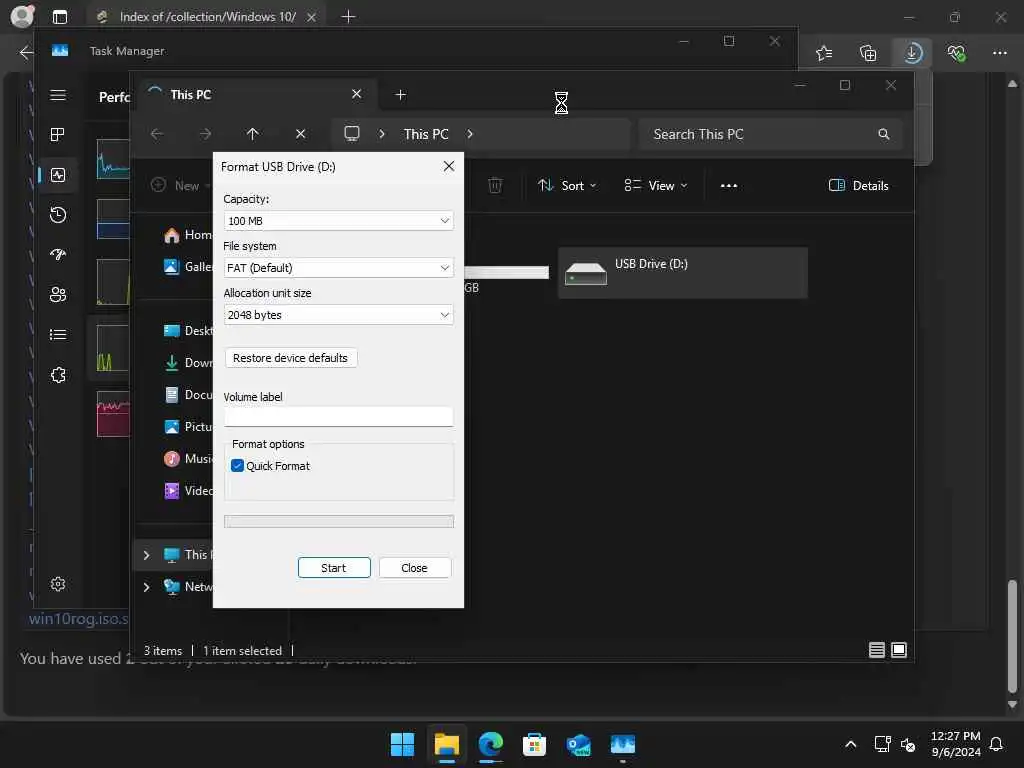
Task: Select the CPU graph thumbnail in Task Manager
Action: pyautogui.click(x=113, y=159)
